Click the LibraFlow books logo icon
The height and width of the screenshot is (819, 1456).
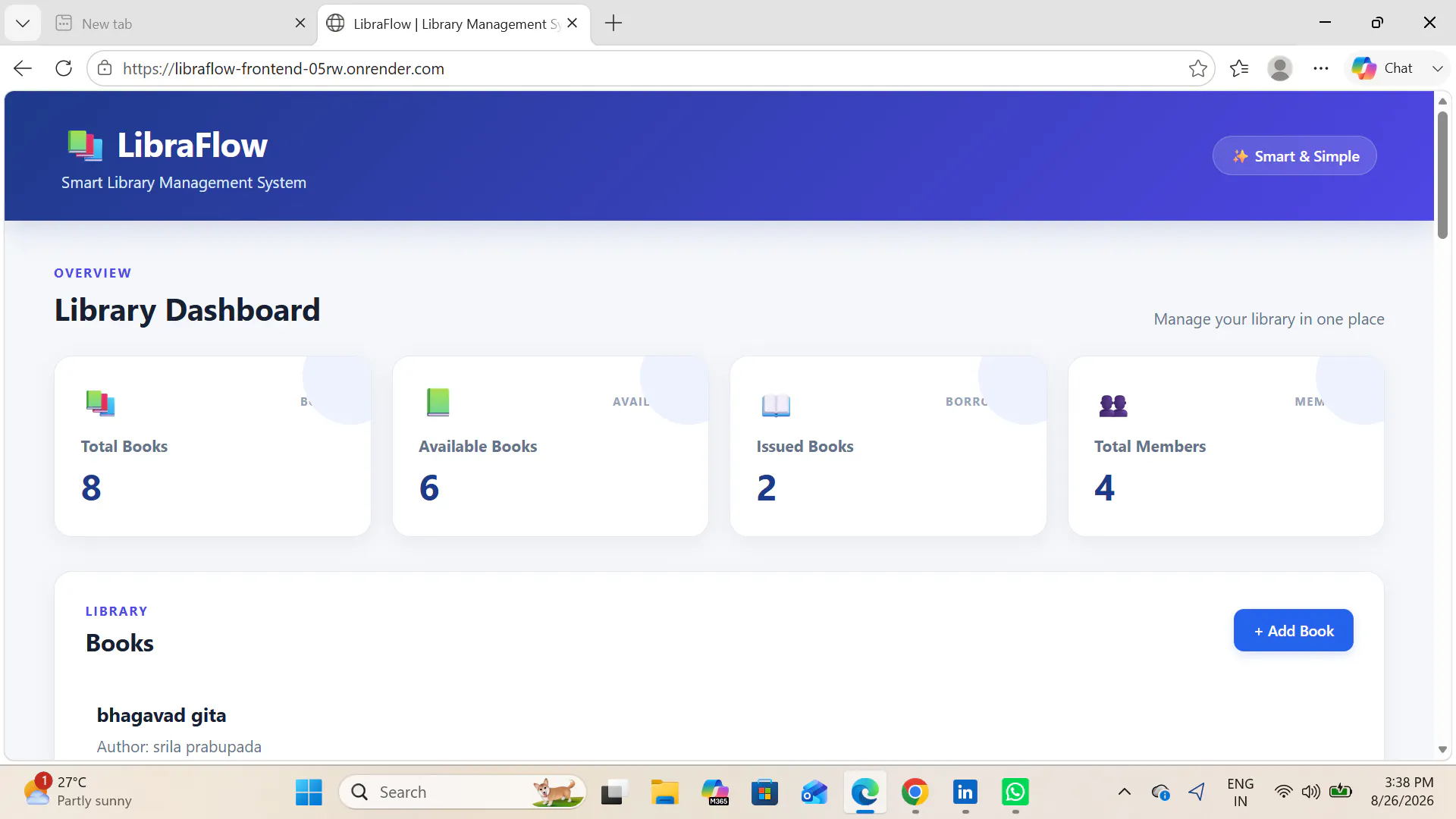pos(85,146)
